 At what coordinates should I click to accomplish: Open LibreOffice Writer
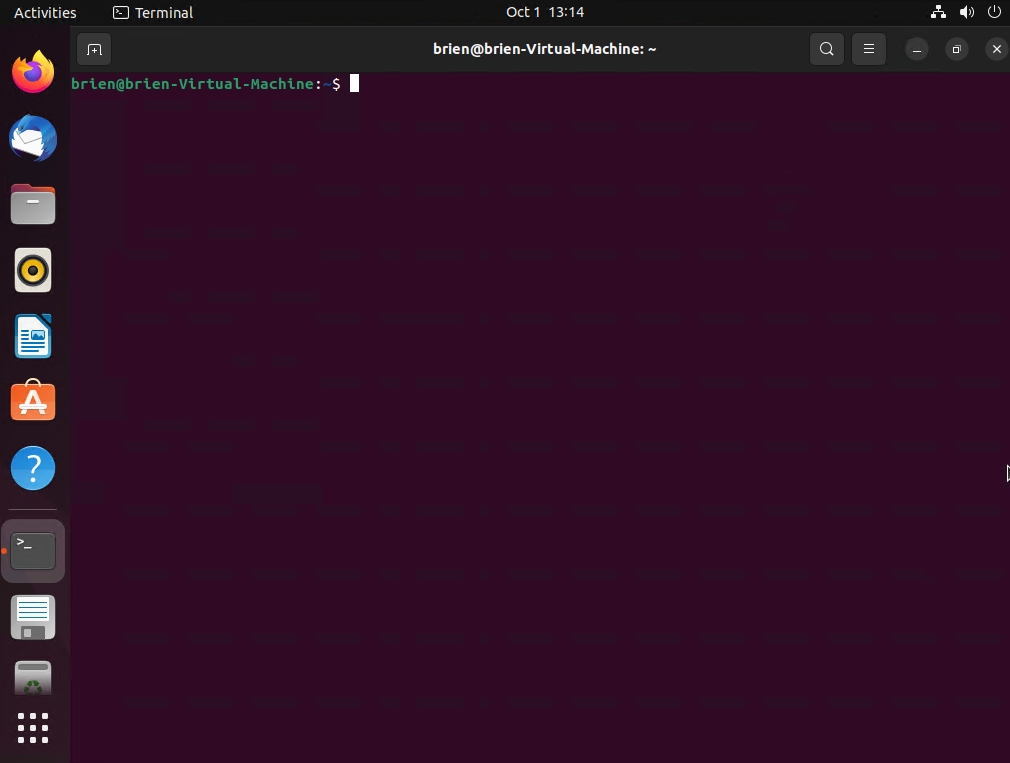coord(33,336)
